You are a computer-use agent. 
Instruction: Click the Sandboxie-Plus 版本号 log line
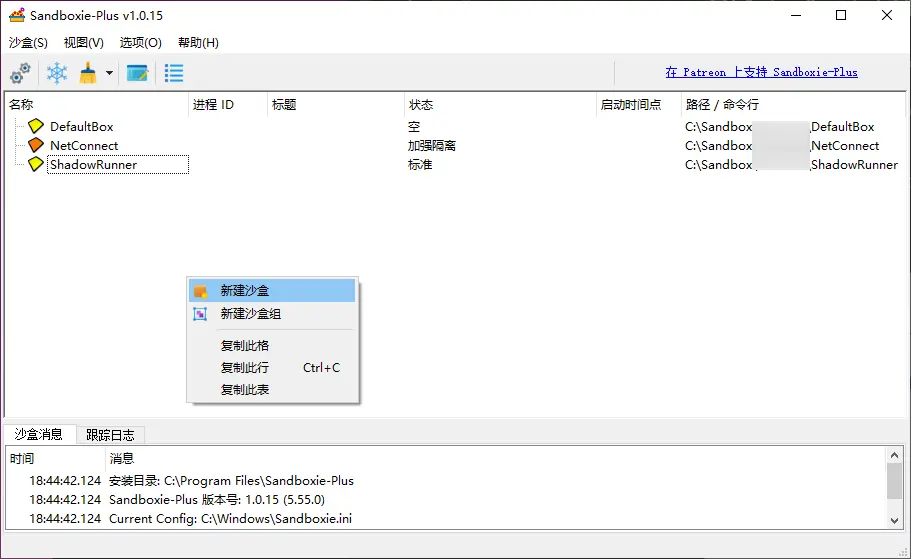(x=217, y=499)
